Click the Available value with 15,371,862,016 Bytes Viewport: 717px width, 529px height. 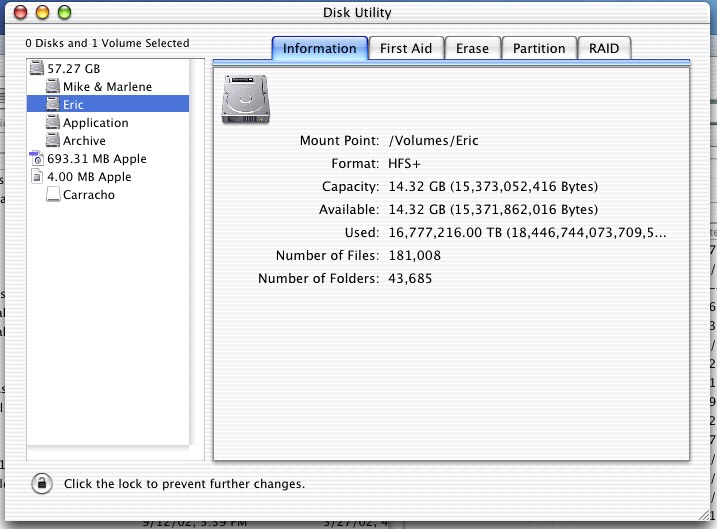(x=493, y=209)
